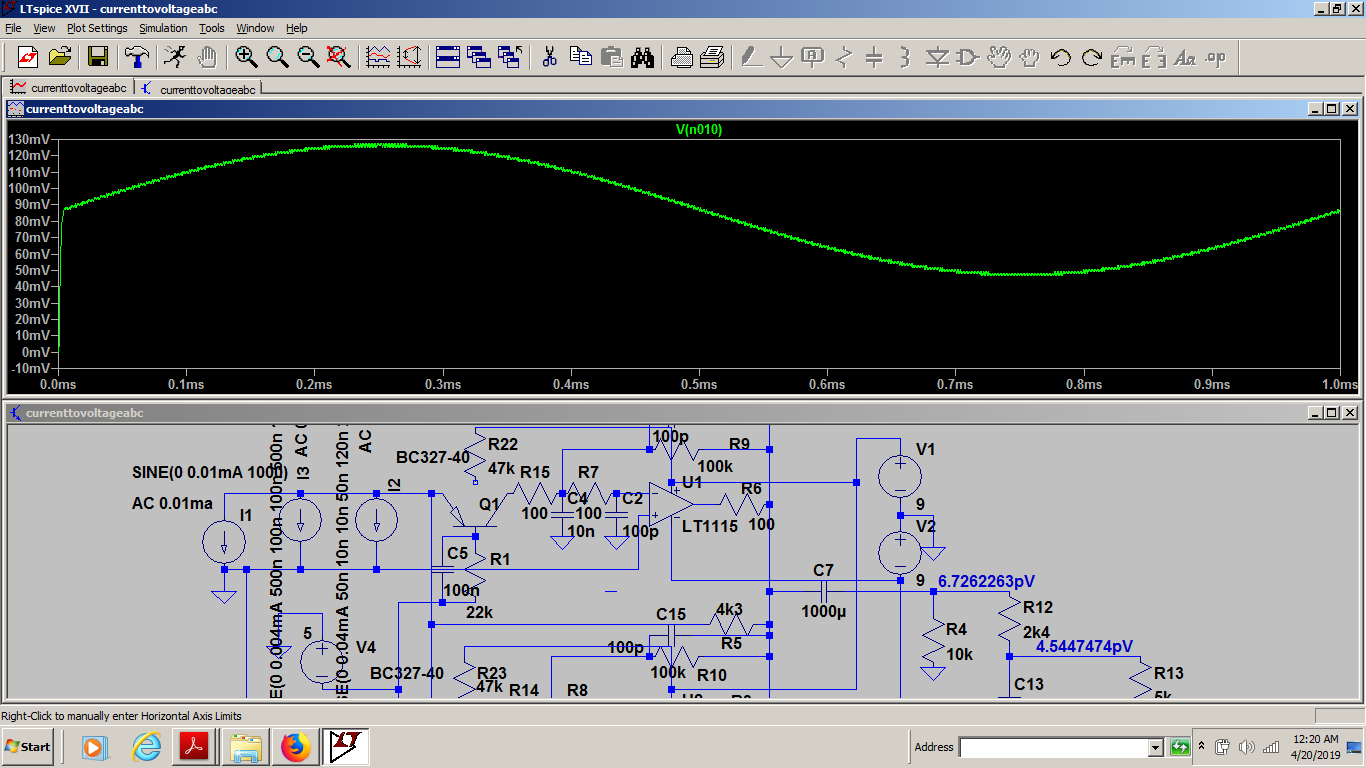Click the New Schematic toolbar icon
The height and width of the screenshot is (768, 1366).
[27, 57]
